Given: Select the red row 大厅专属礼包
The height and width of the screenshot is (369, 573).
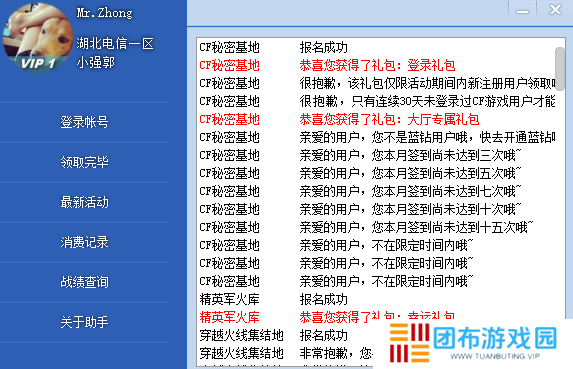Looking at the screenshot, I should [x=376, y=119].
